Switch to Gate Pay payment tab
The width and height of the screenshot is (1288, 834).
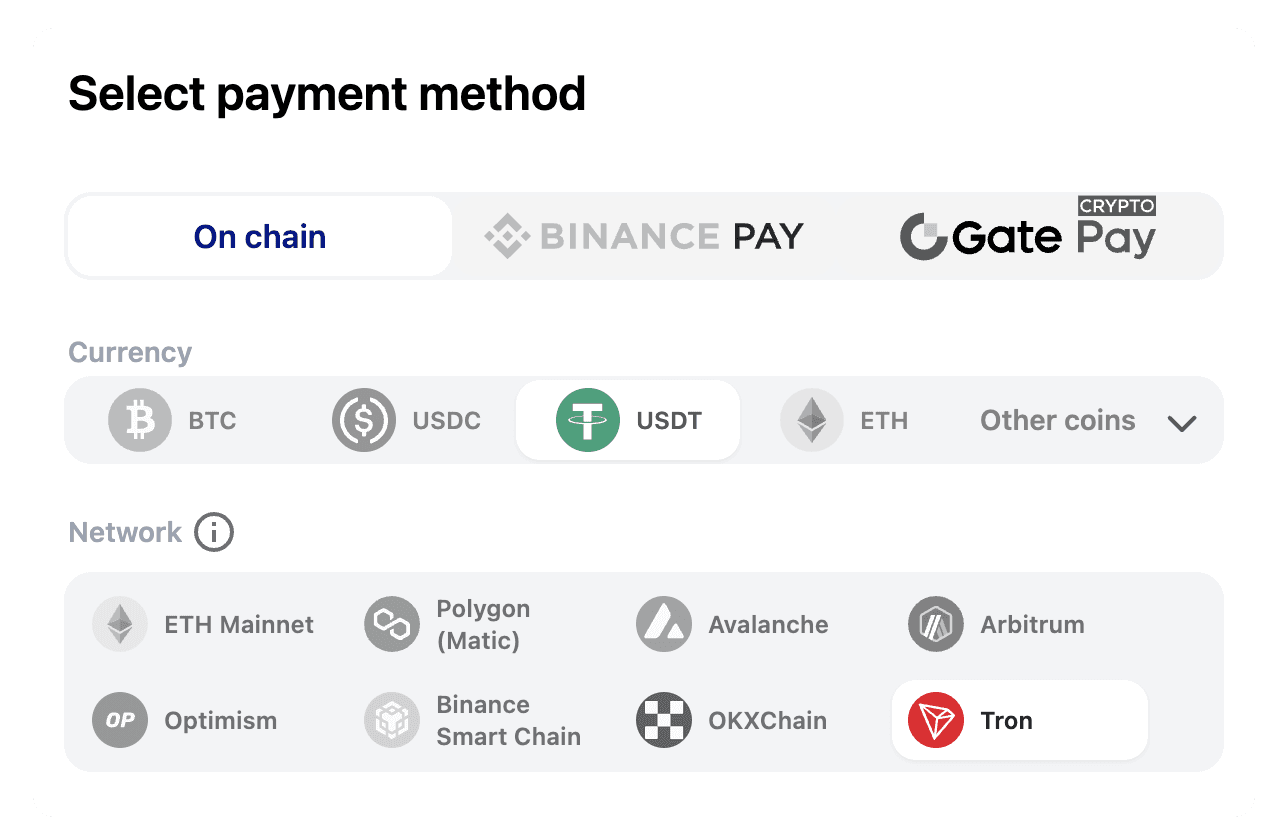point(1029,236)
